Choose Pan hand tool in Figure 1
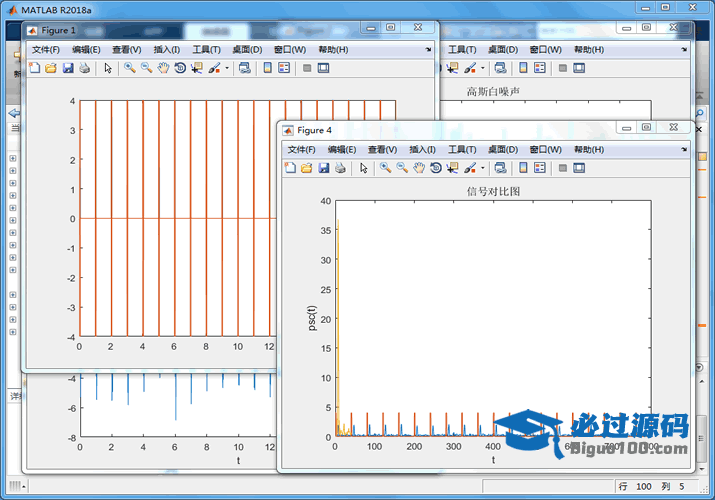This screenshot has width=715, height=500. (x=163, y=68)
